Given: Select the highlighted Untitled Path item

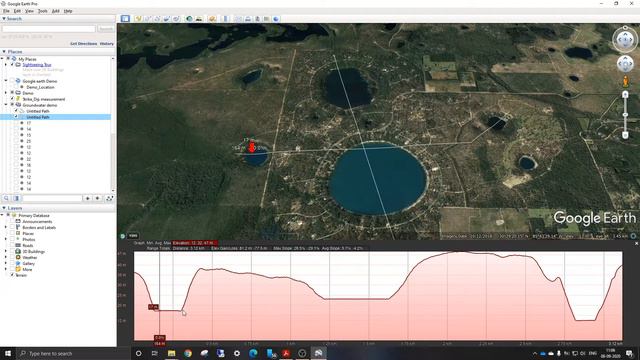Looking at the screenshot, I should [38, 117].
